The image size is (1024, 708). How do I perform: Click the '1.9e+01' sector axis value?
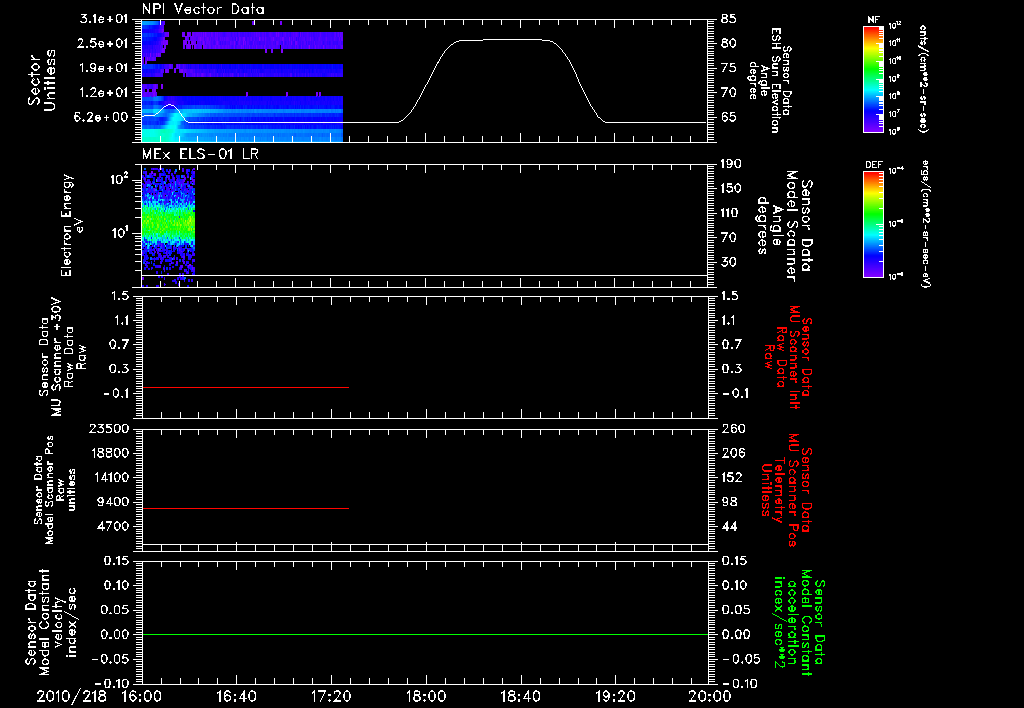pos(104,68)
